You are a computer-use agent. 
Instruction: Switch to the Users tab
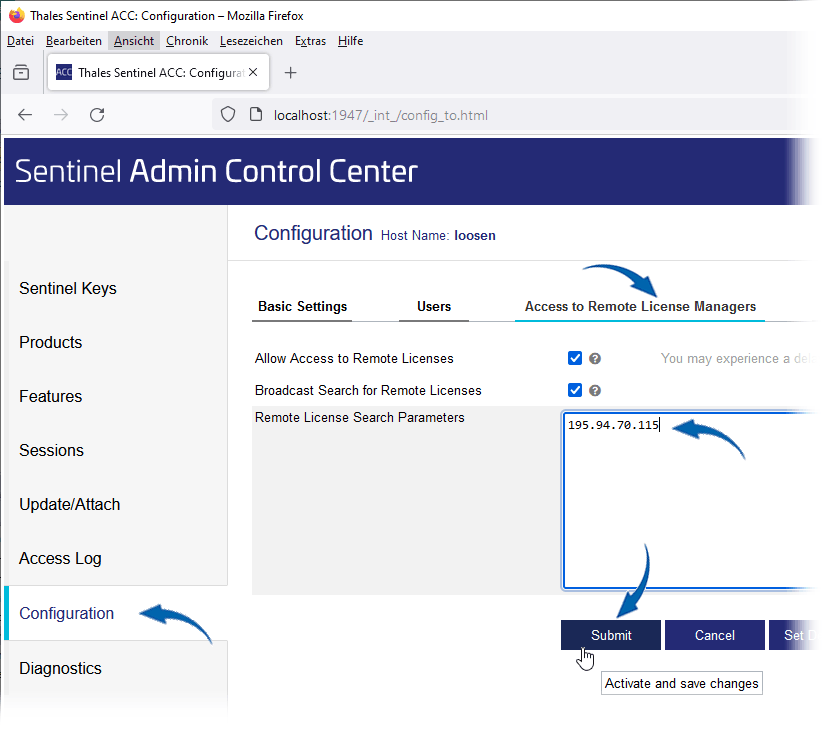(434, 307)
